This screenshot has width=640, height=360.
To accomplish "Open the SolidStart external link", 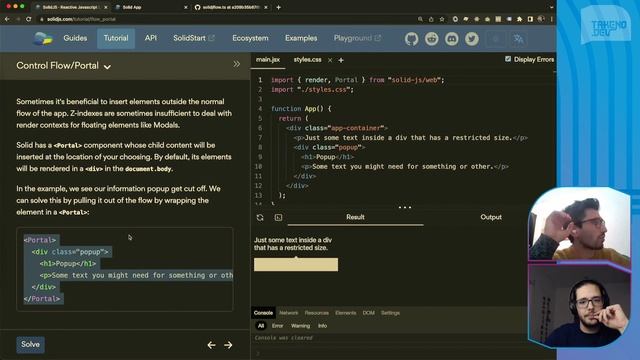I will 193,38.
